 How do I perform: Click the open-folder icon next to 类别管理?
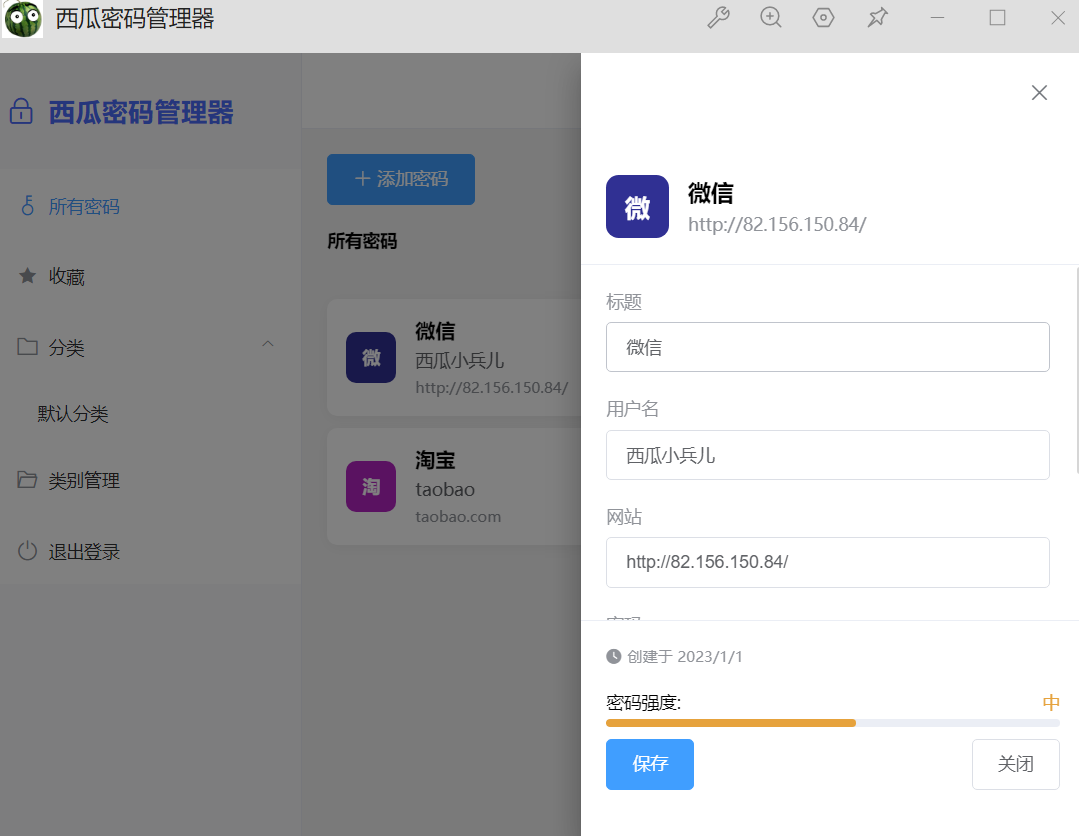pos(28,480)
